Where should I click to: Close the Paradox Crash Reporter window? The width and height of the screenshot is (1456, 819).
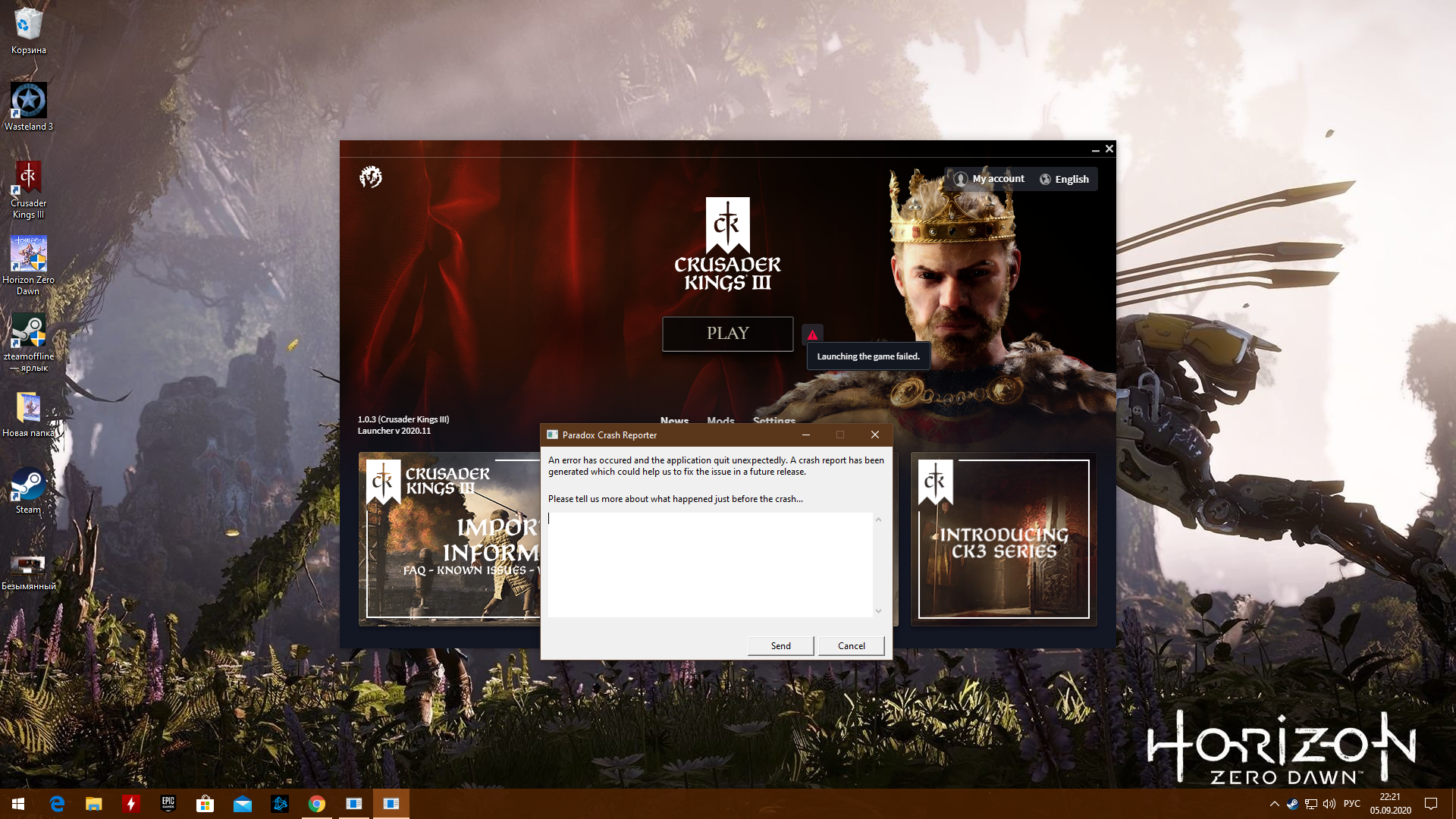[874, 435]
